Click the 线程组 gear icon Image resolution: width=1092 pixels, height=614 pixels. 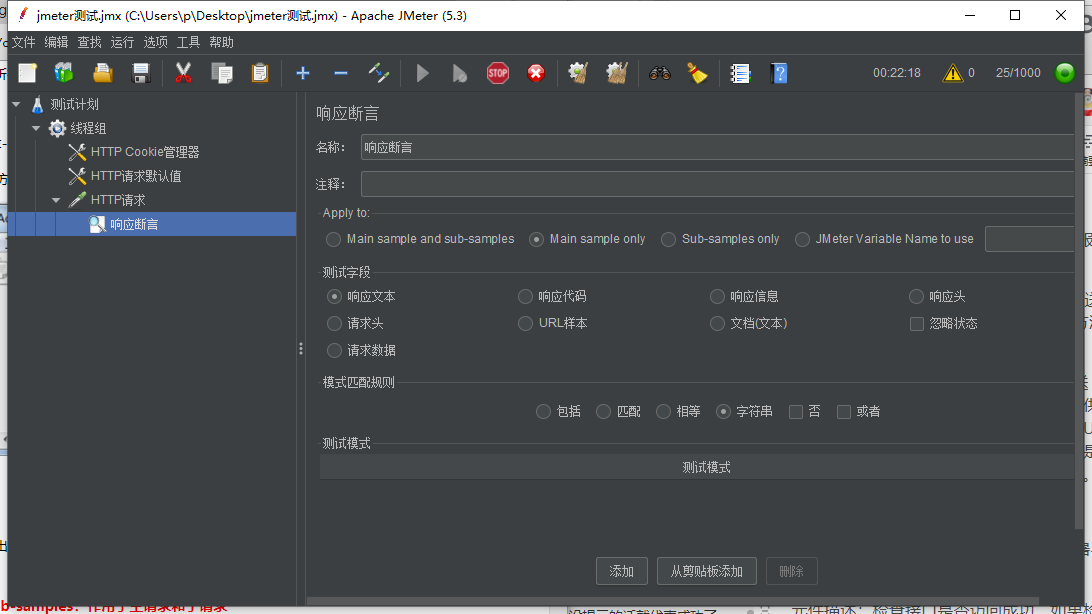point(57,128)
